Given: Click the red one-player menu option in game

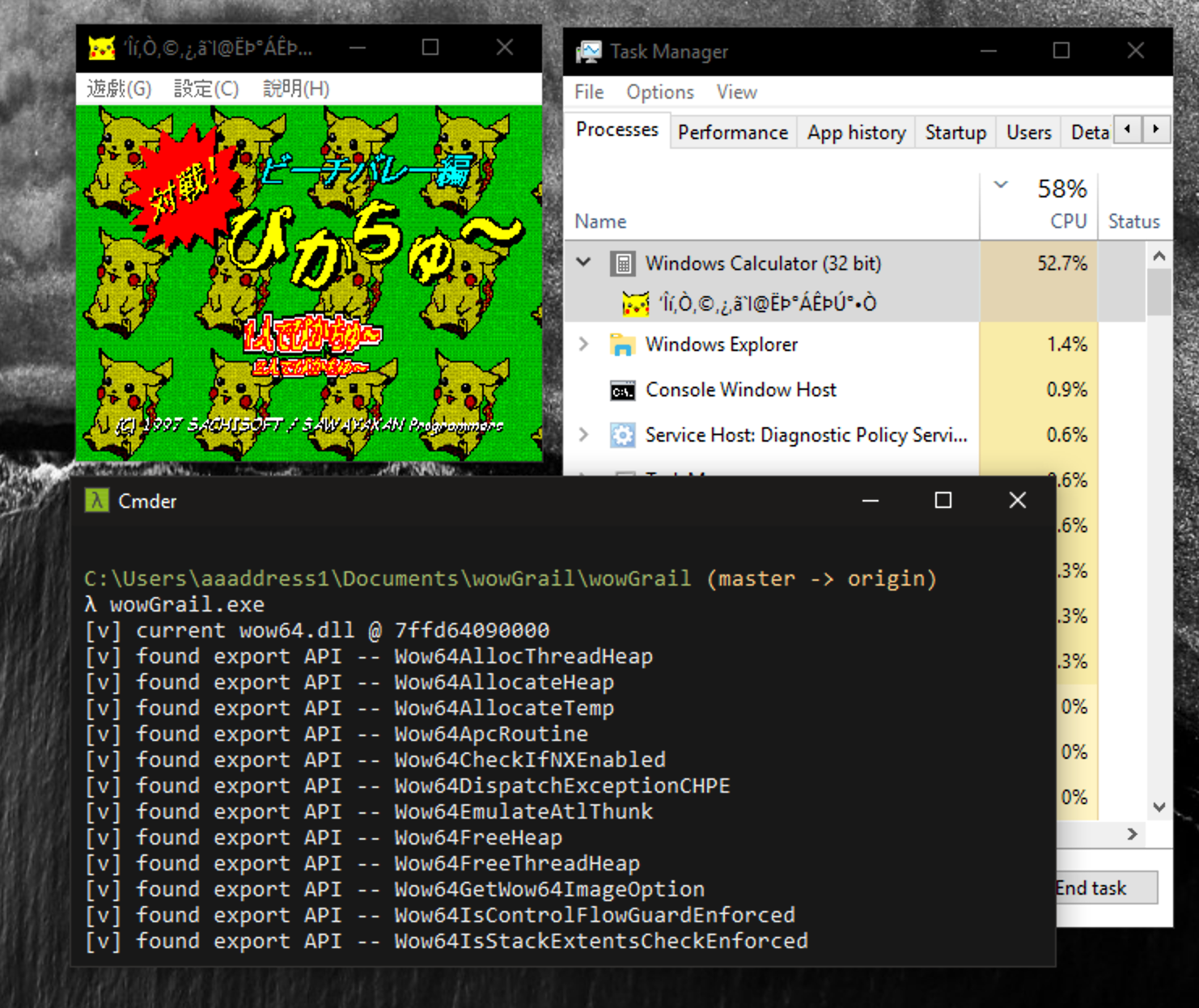Looking at the screenshot, I should pos(312,335).
